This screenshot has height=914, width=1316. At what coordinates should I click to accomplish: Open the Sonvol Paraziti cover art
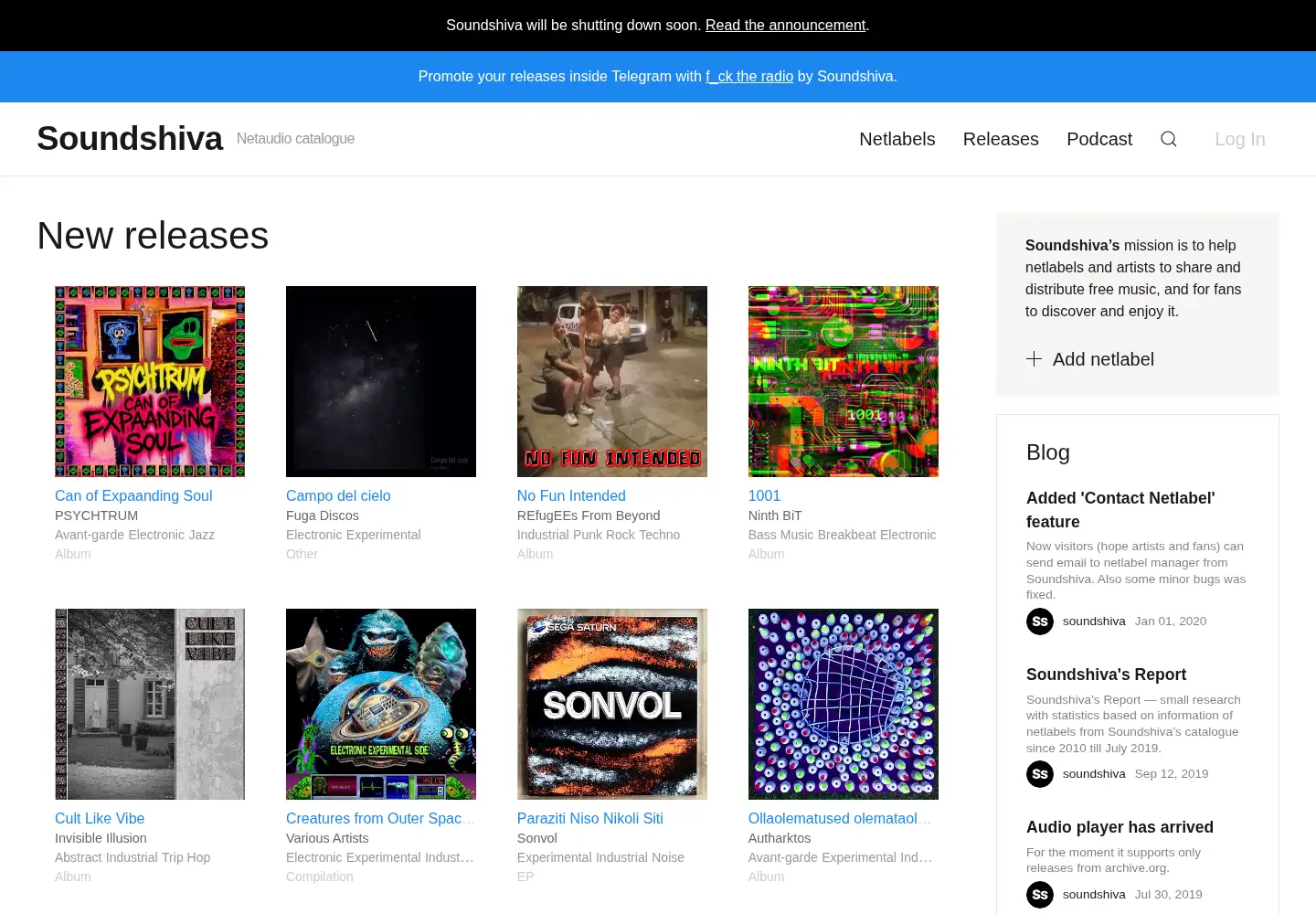[612, 704]
